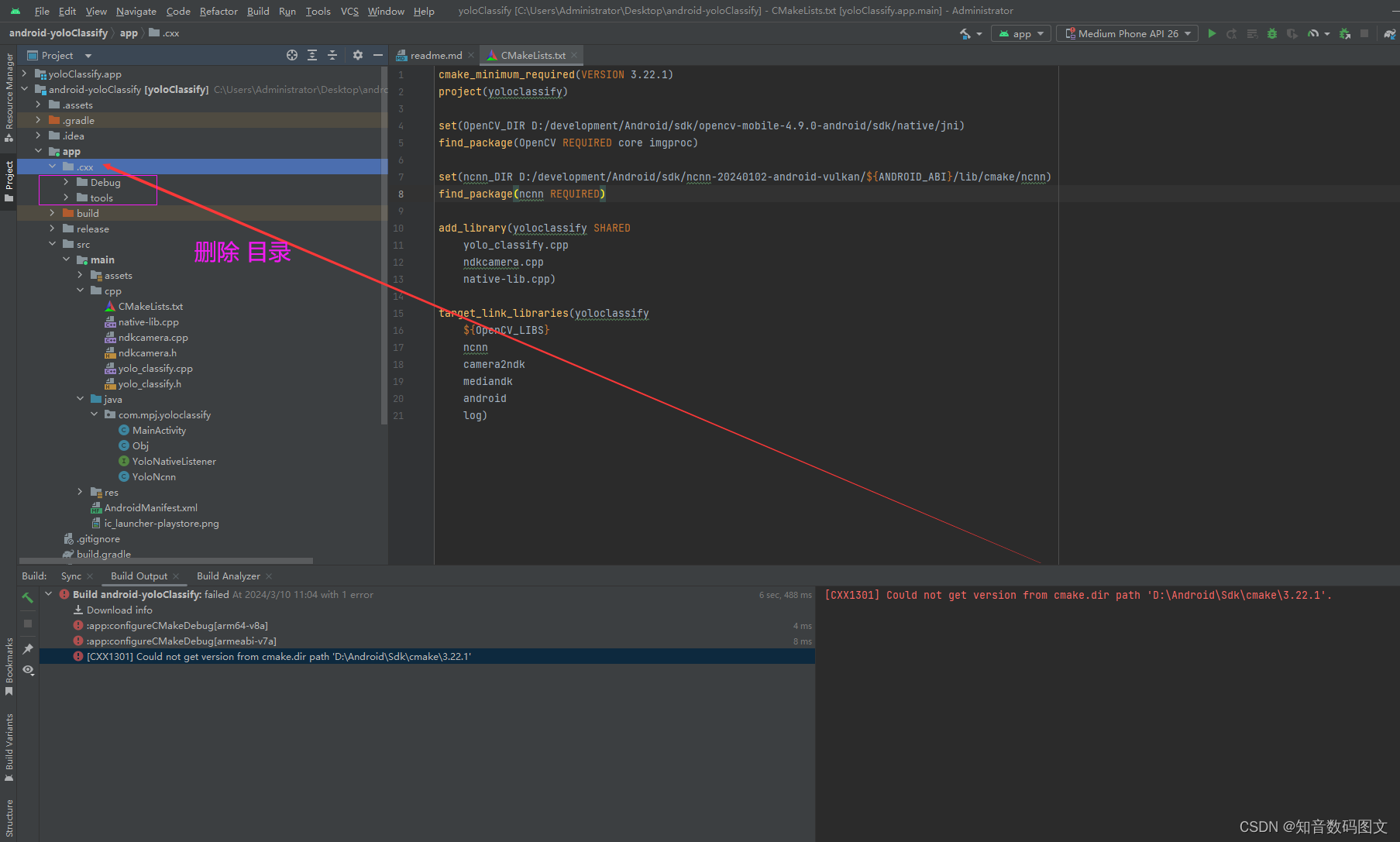
Task: Collapse the cpp folder in the tree
Action: [x=81, y=290]
